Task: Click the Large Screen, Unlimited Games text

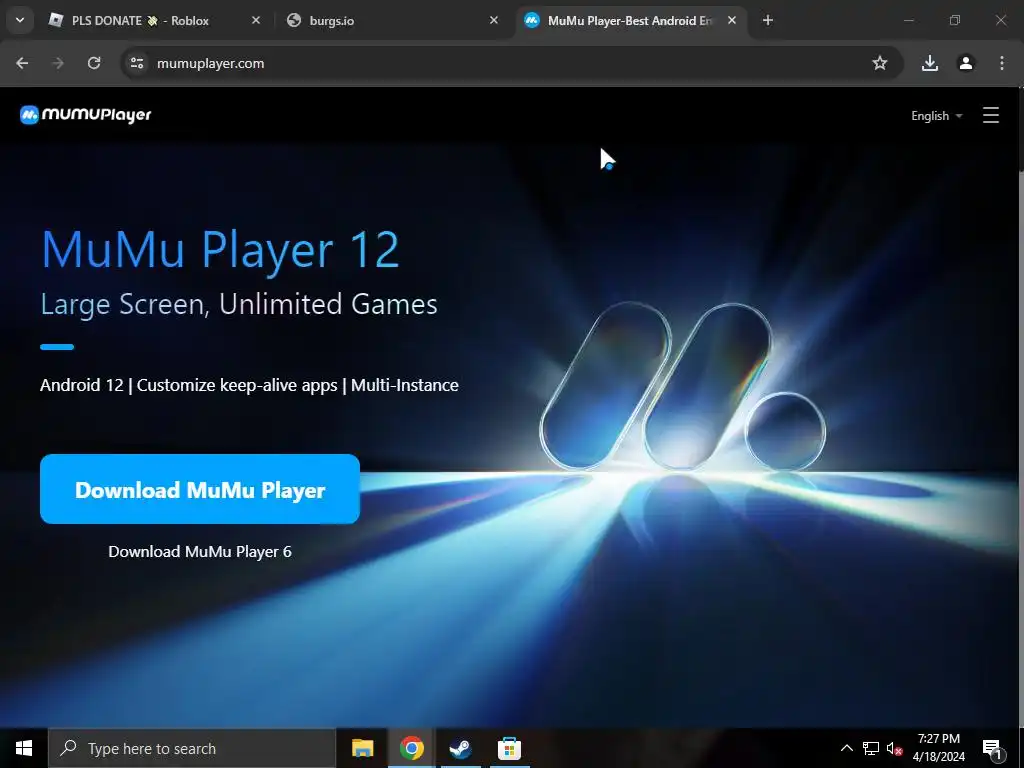Action: pos(239,304)
